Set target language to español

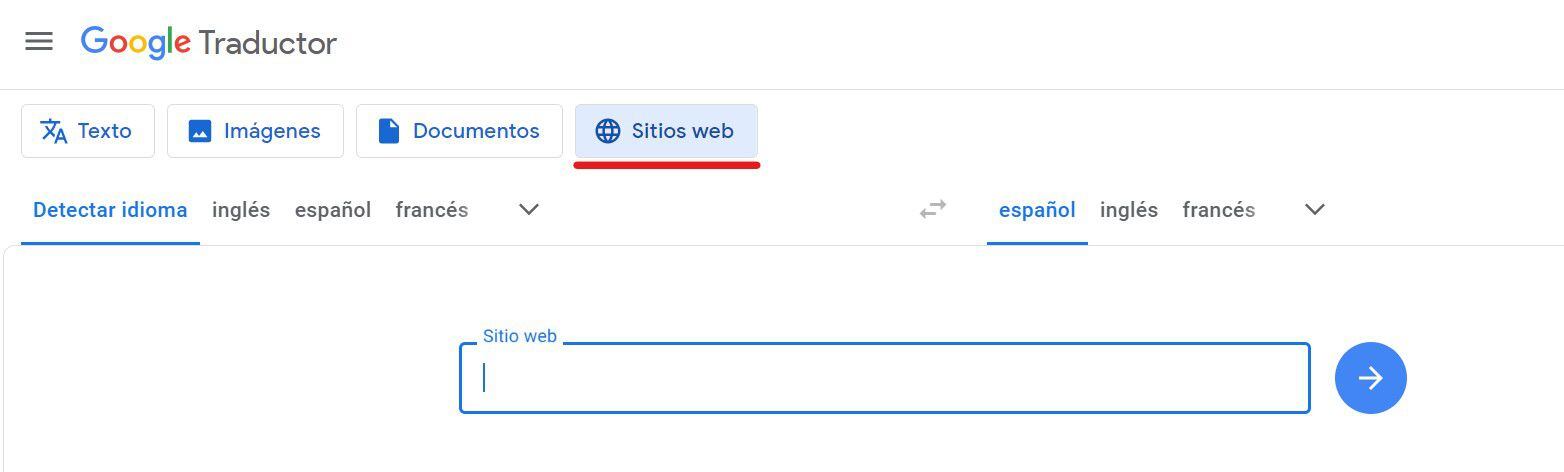tap(1037, 210)
